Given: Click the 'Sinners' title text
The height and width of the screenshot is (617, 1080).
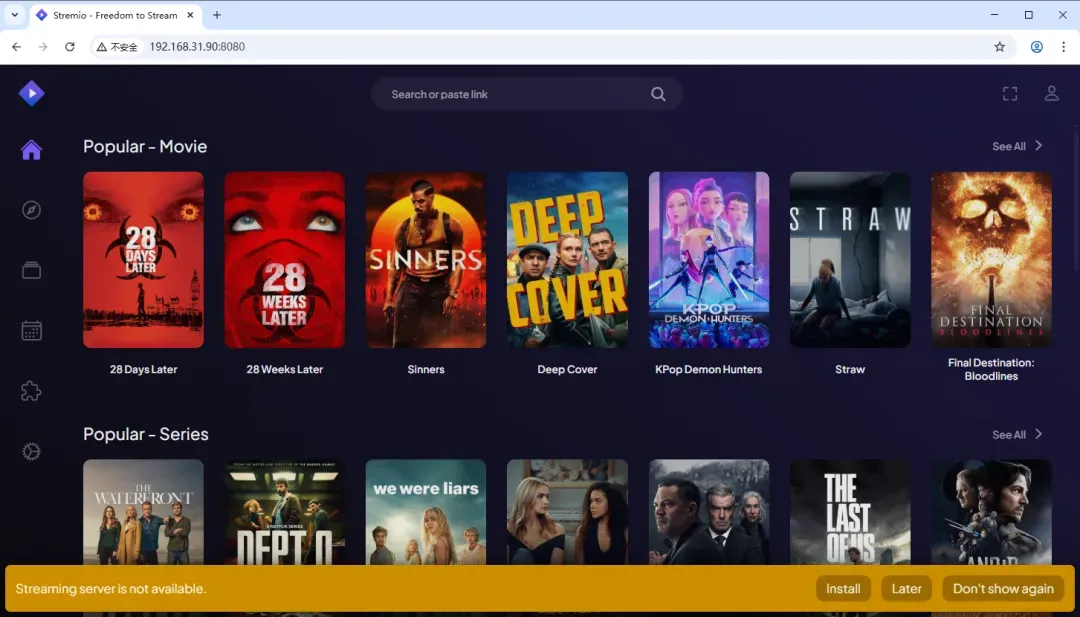Looking at the screenshot, I should [x=426, y=369].
